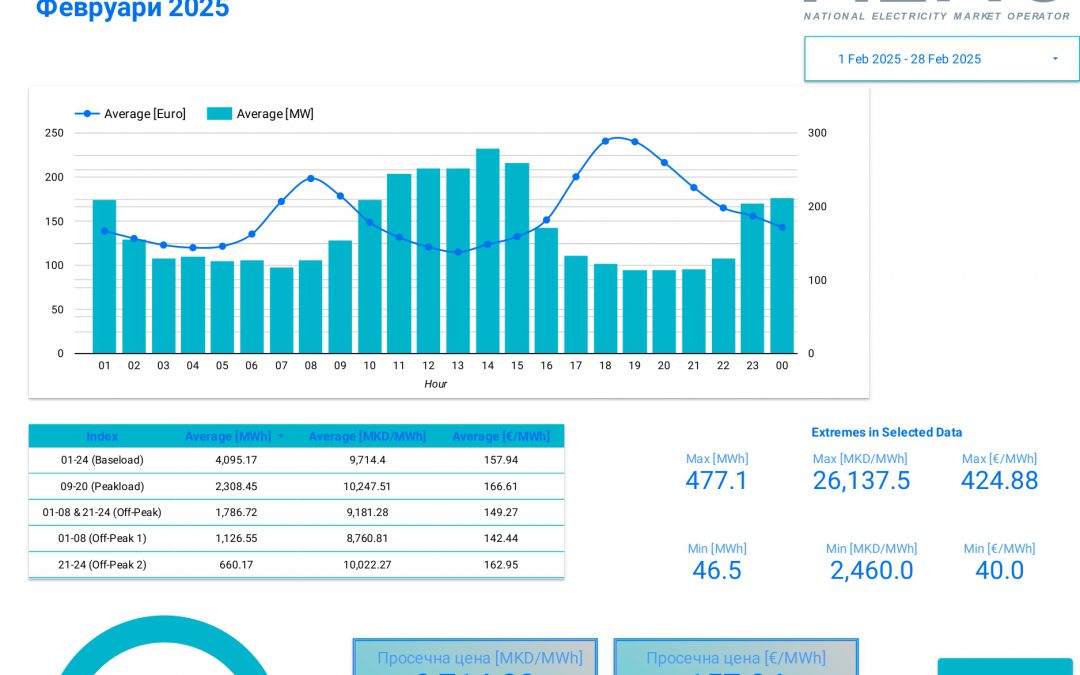Sort table by Average [MKD/MWh] column
The image size is (1080, 675).
[x=367, y=437]
